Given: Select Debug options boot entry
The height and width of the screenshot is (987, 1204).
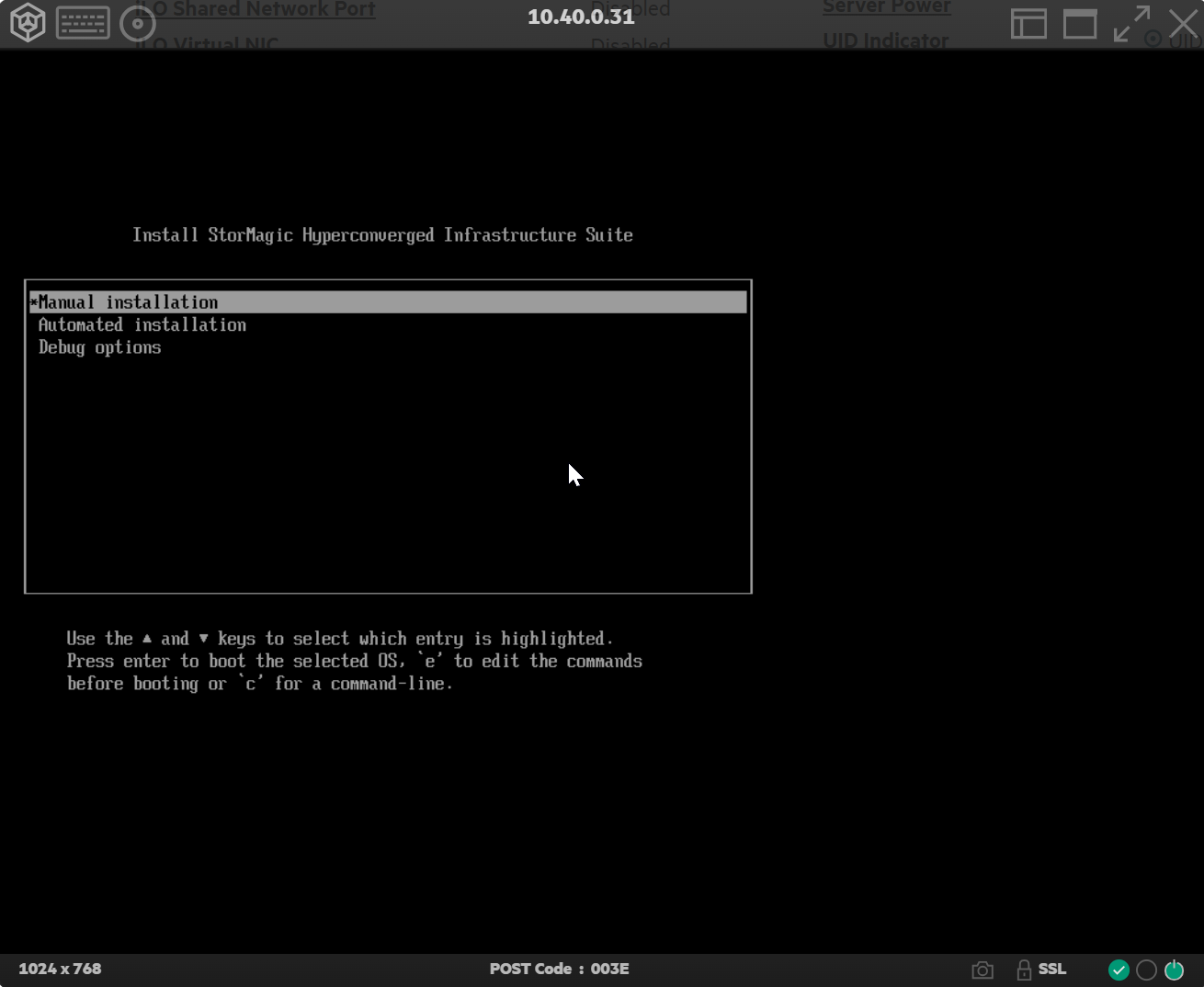Looking at the screenshot, I should (100, 347).
